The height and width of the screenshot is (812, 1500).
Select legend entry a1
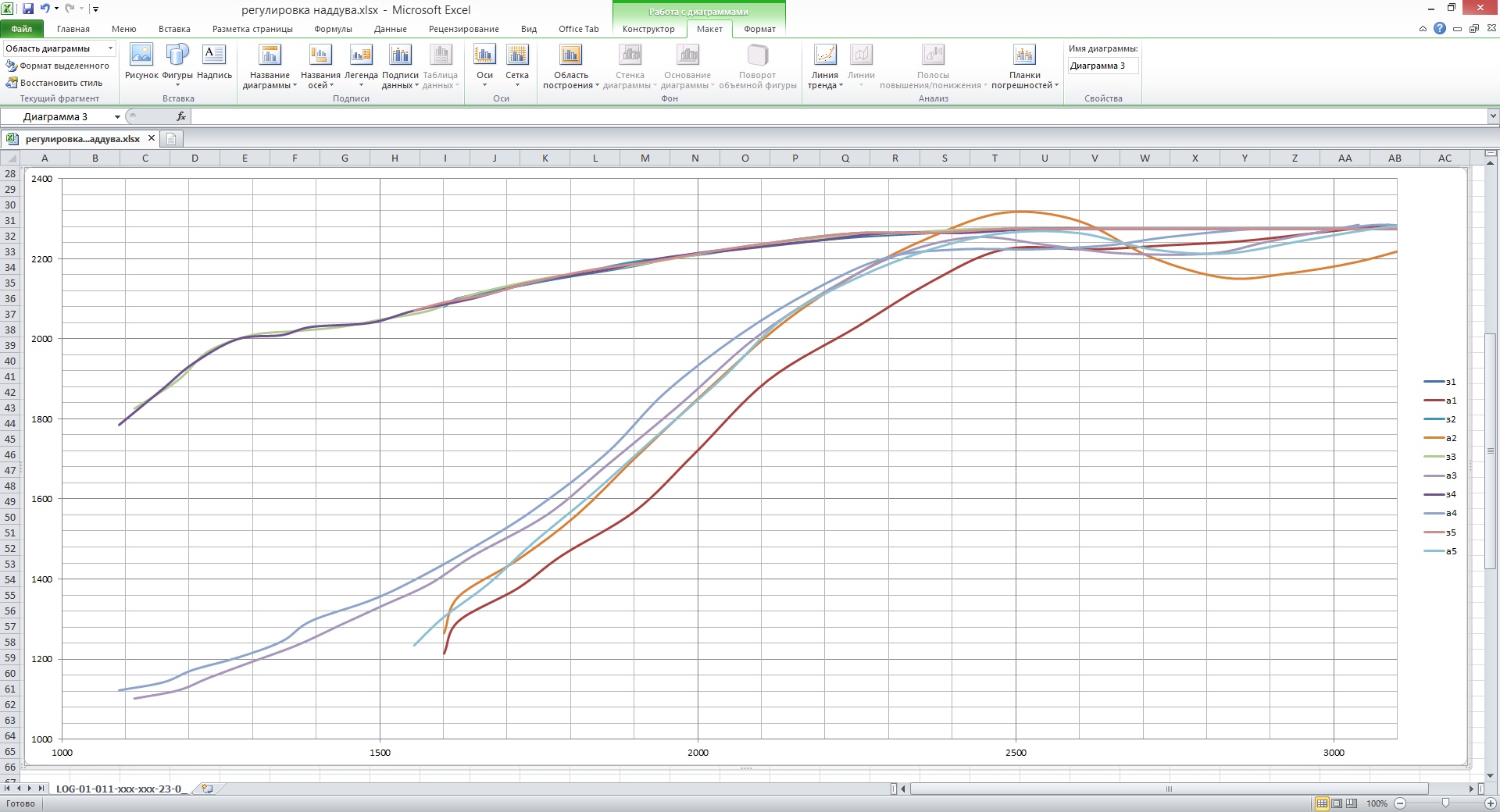1440,401
